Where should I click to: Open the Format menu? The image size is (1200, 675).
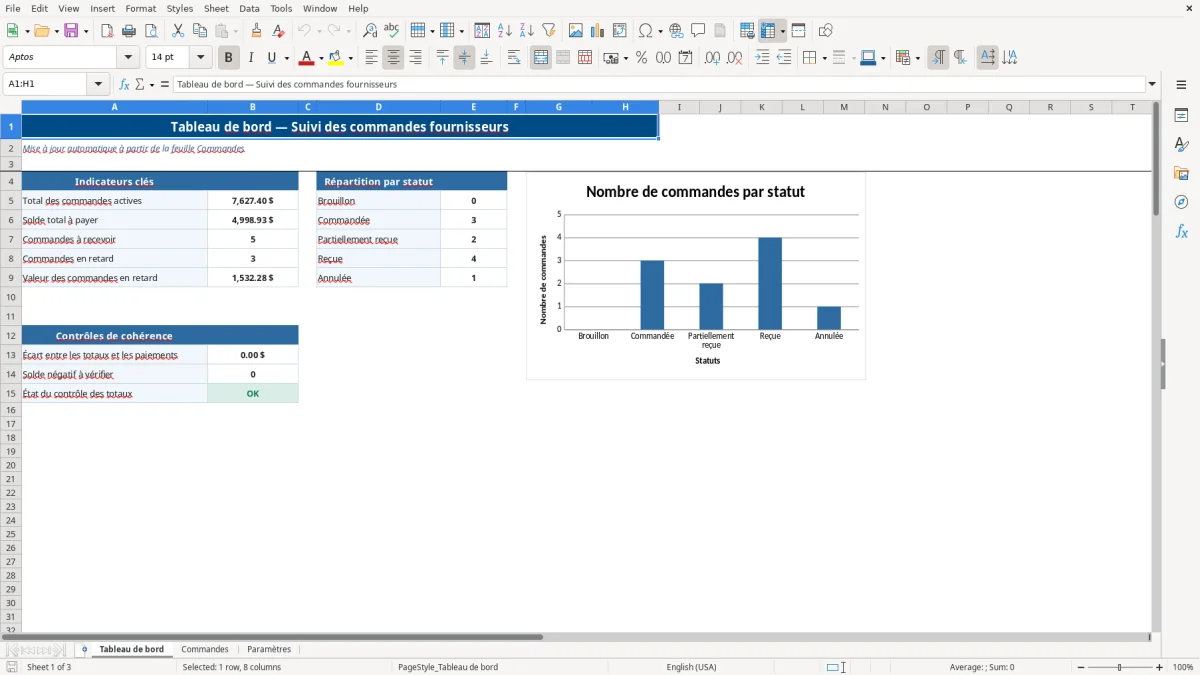point(140,8)
